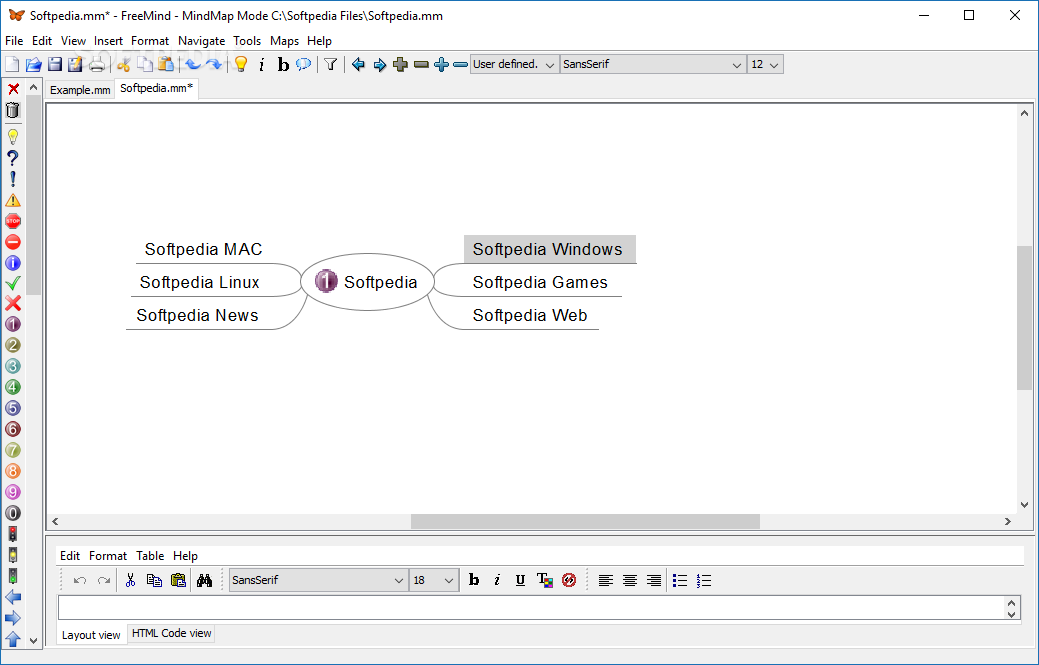1039x665 pixels.
Task: Remove all icons using the trash can icon
Action: pos(13,110)
